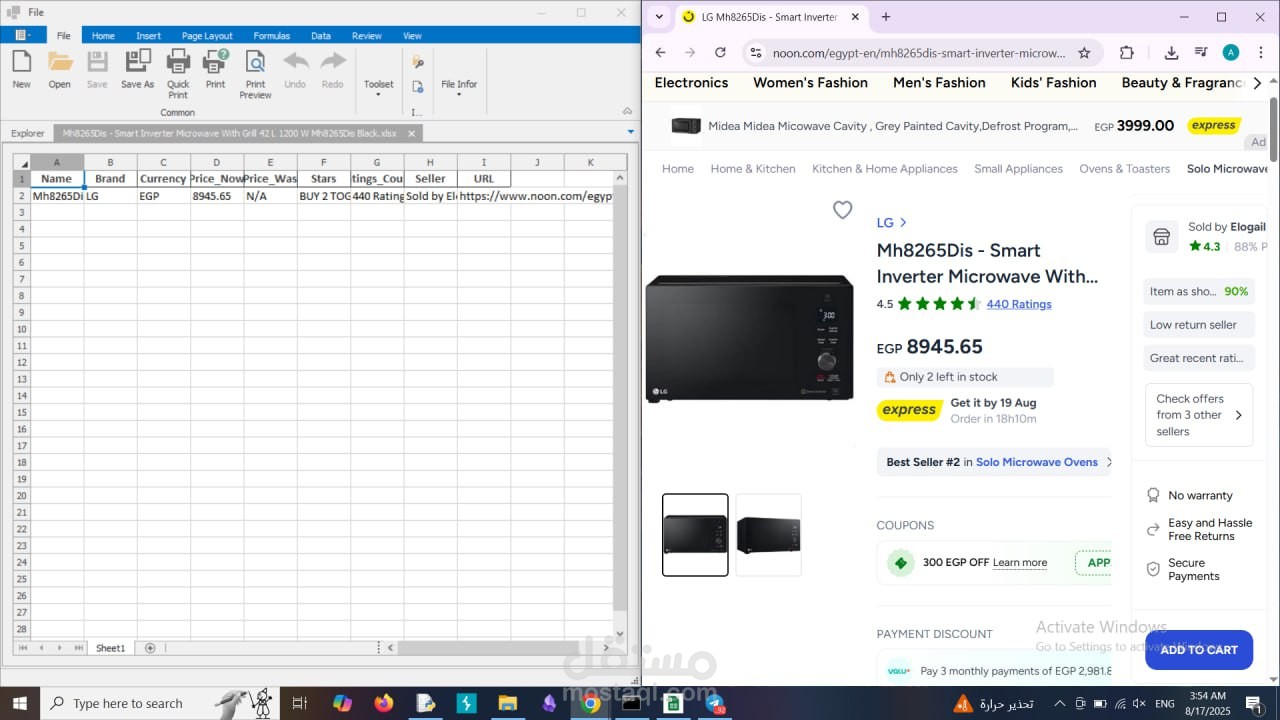This screenshot has height=720, width=1280.
Task: Click the document info icon below key icon
Action: point(418,87)
